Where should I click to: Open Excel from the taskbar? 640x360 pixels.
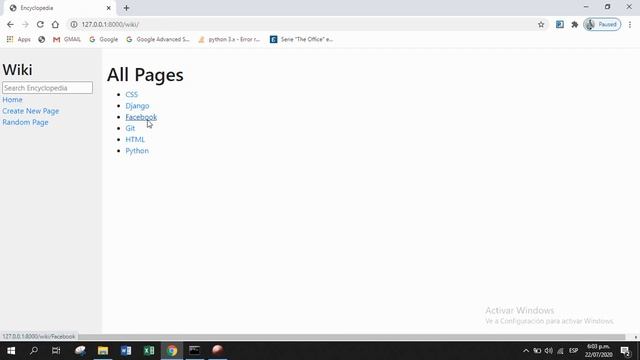(149, 351)
